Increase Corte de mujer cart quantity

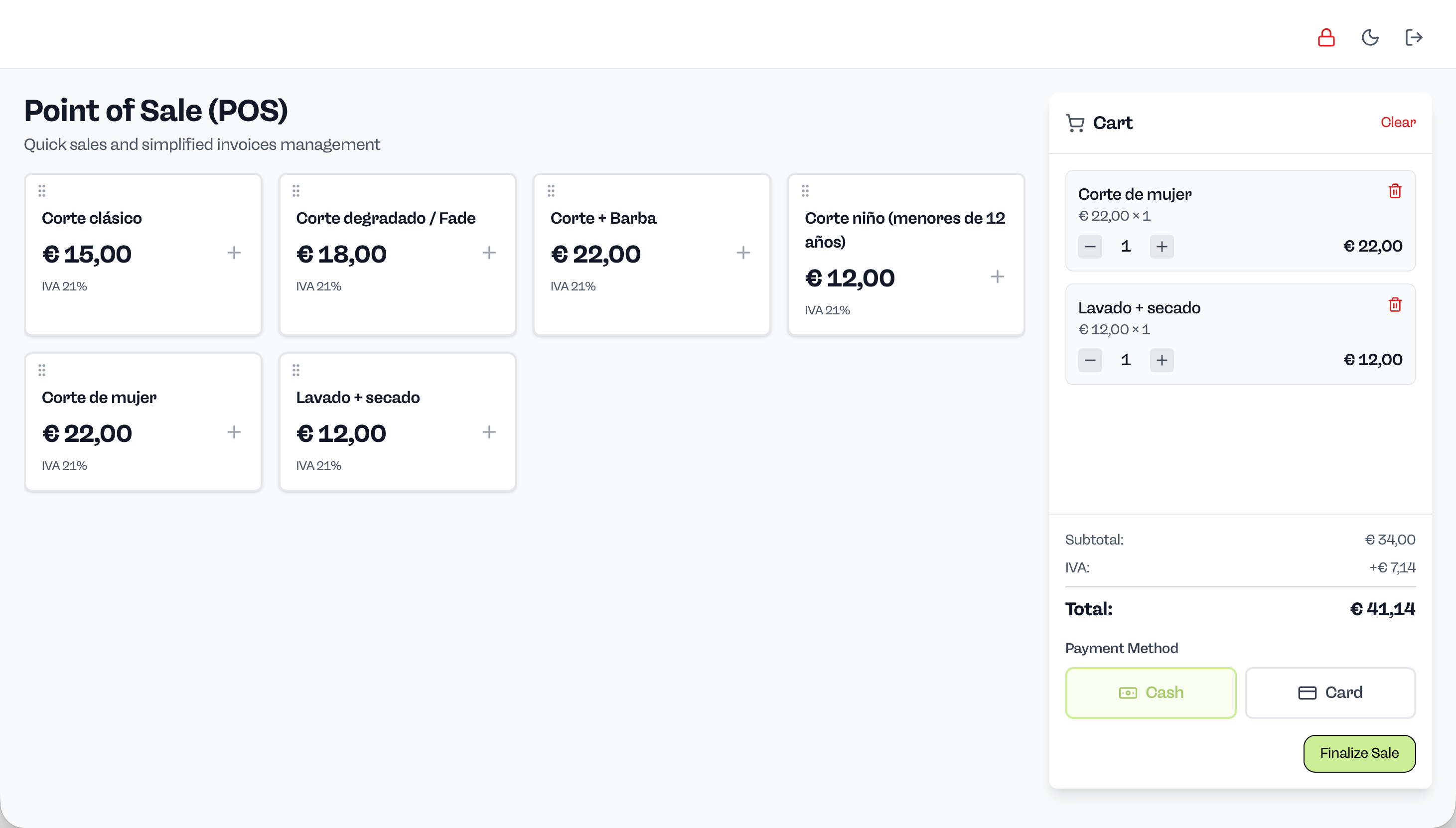coord(1162,246)
